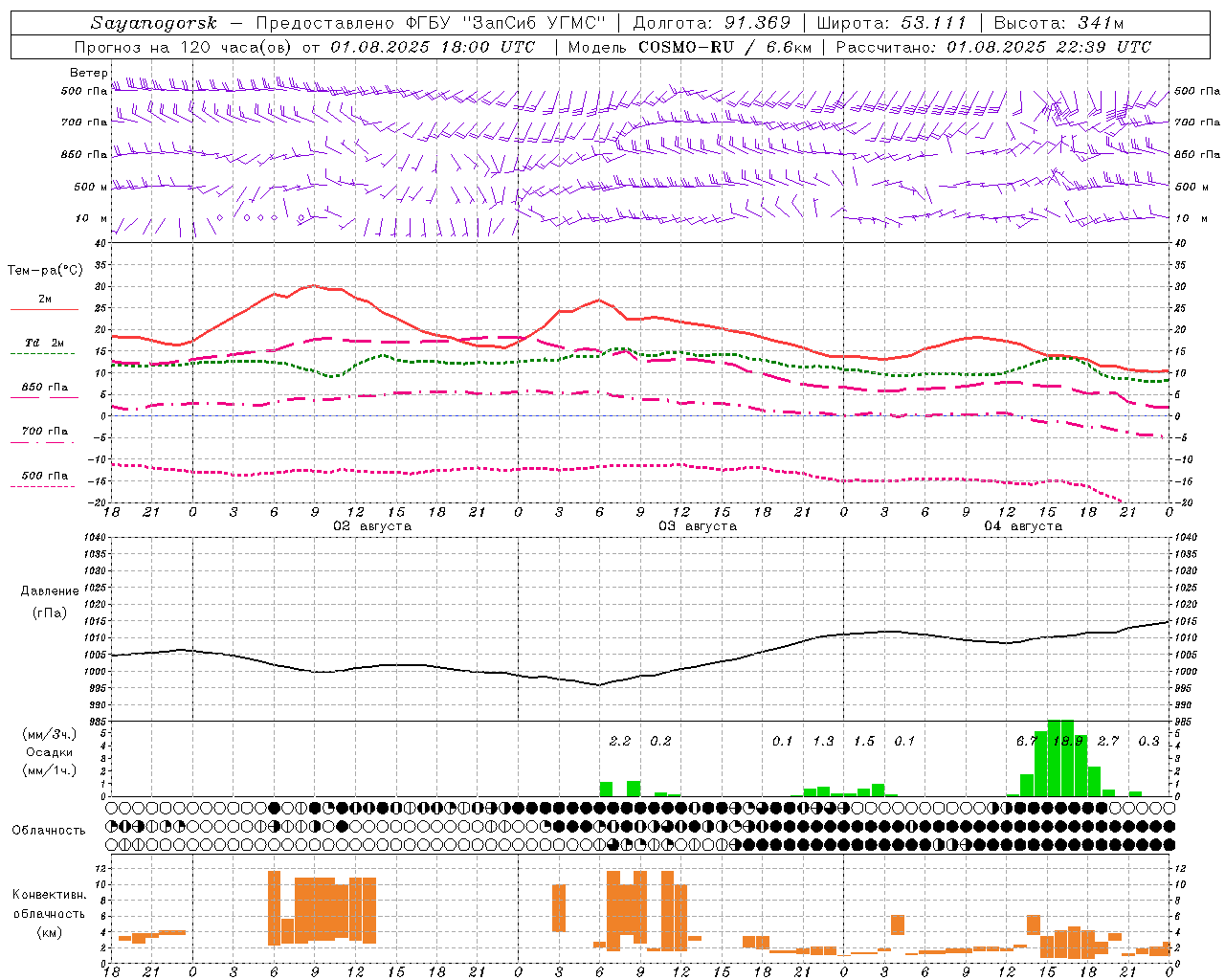Click the 'Широта: 53.111' header field
Screen dimensions: 1225x980
(x=892, y=23)
